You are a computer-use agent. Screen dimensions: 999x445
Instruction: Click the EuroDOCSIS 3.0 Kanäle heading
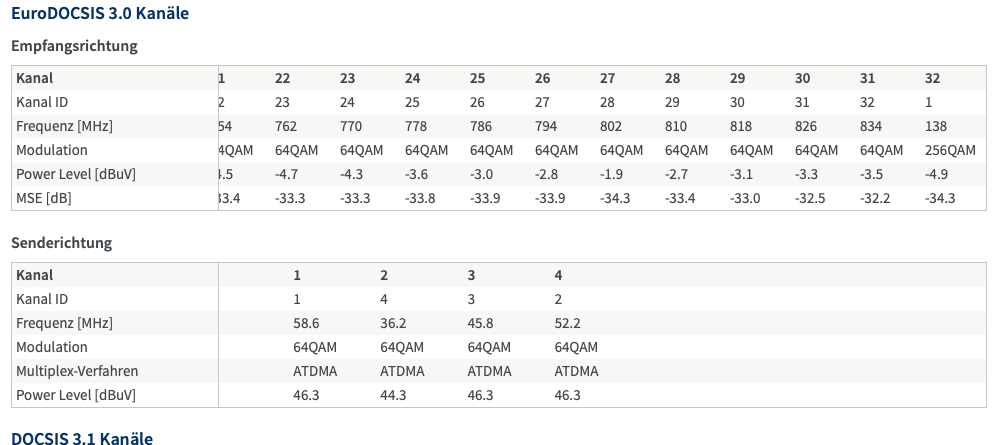[x=99, y=14]
